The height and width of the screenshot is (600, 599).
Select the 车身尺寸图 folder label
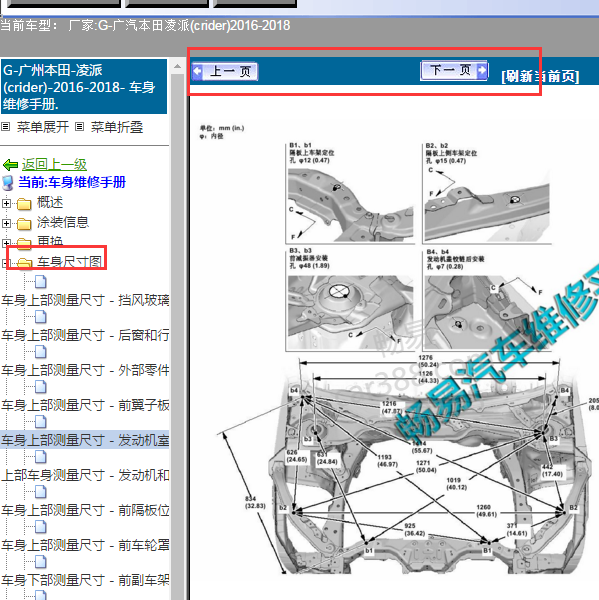[70, 262]
